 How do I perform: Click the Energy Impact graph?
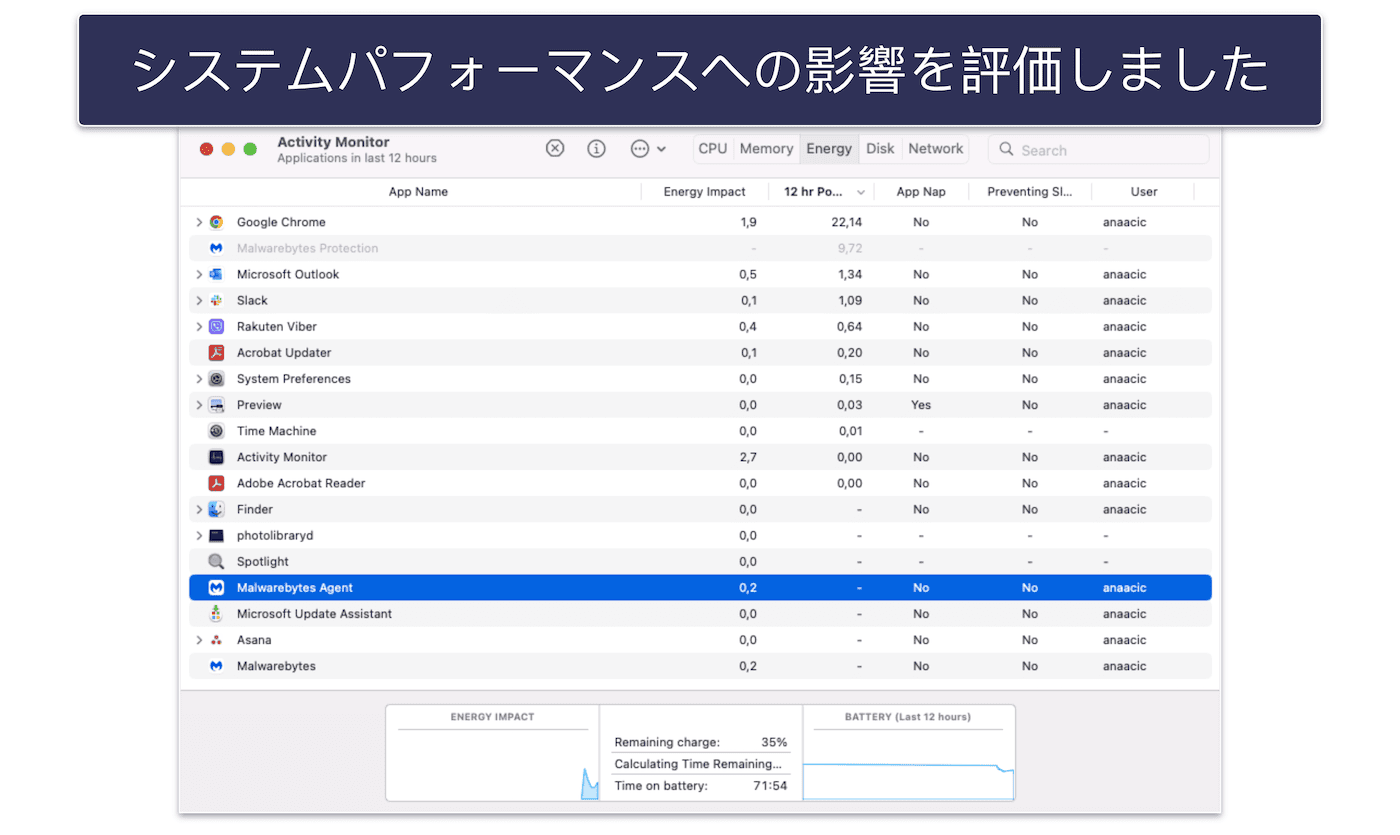click(x=492, y=765)
